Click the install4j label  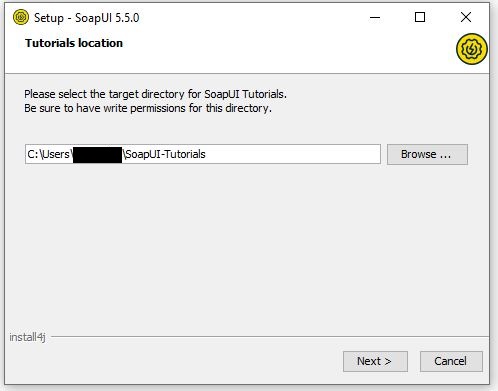[x=27, y=337]
